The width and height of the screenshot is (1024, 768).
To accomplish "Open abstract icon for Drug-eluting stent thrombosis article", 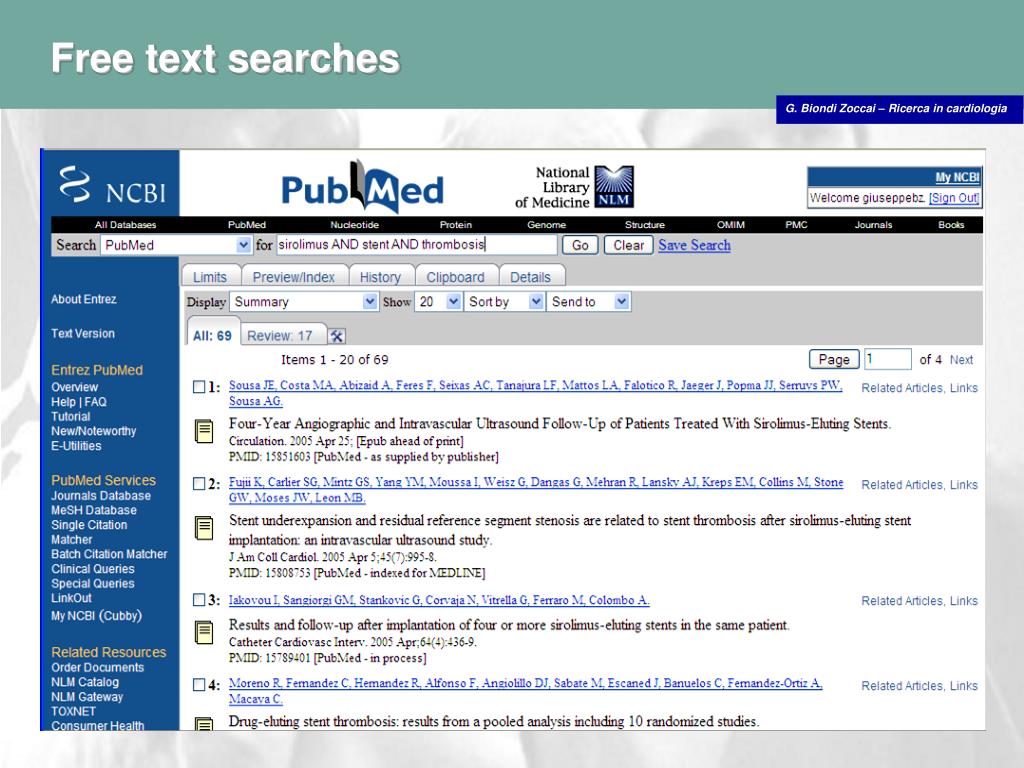I will pyautogui.click(x=204, y=724).
